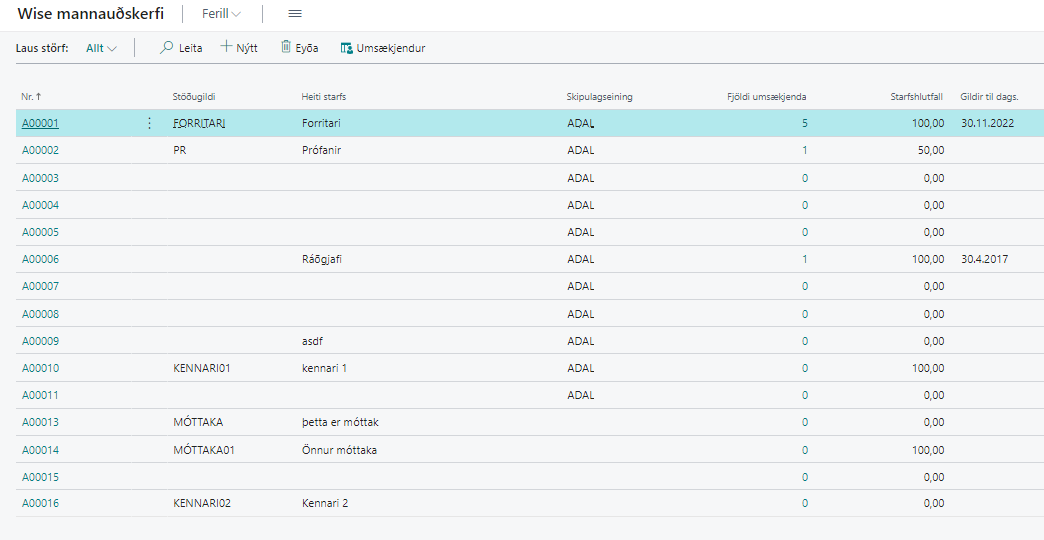The image size is (1044, 540).
Task: Open job record A00010 link
Action: (41, 368)
